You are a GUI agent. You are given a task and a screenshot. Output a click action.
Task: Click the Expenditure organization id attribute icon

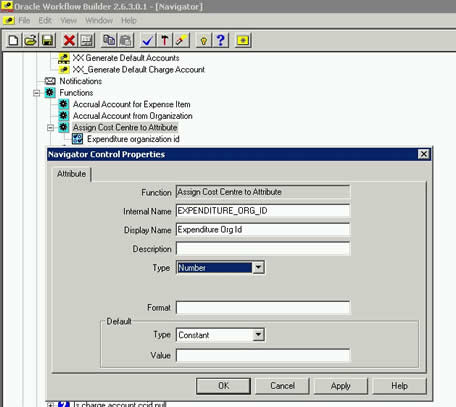[77, 139]
